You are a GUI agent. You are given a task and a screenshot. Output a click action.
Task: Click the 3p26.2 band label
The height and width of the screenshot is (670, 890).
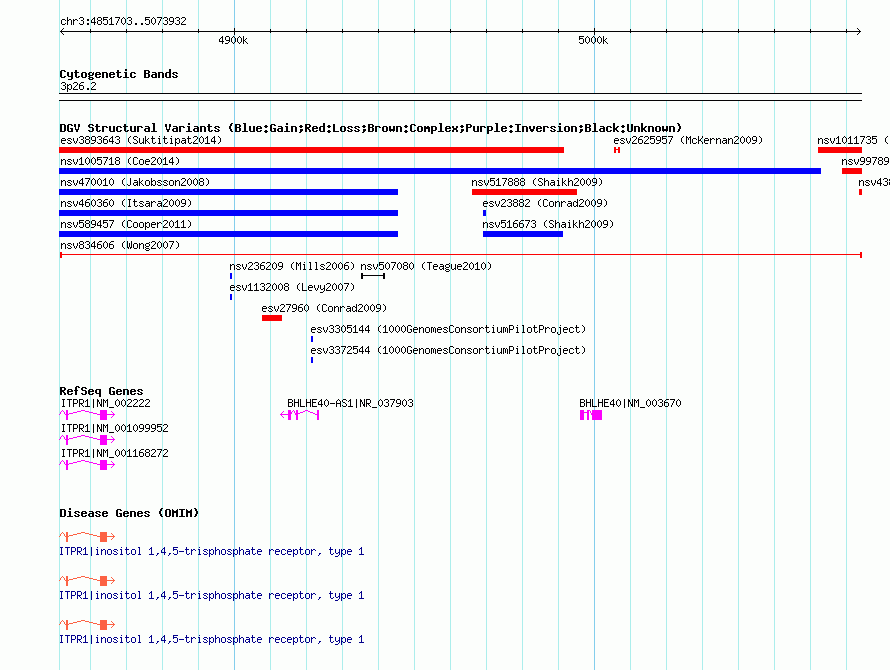coord(78,86)
